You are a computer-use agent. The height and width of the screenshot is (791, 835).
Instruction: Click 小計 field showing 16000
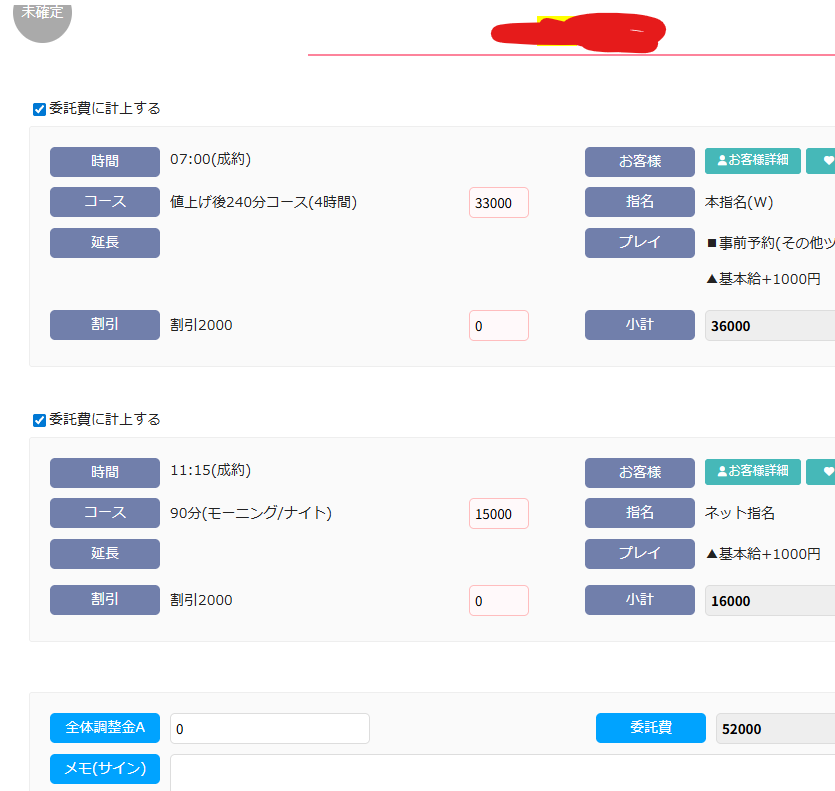coord(769,601)
